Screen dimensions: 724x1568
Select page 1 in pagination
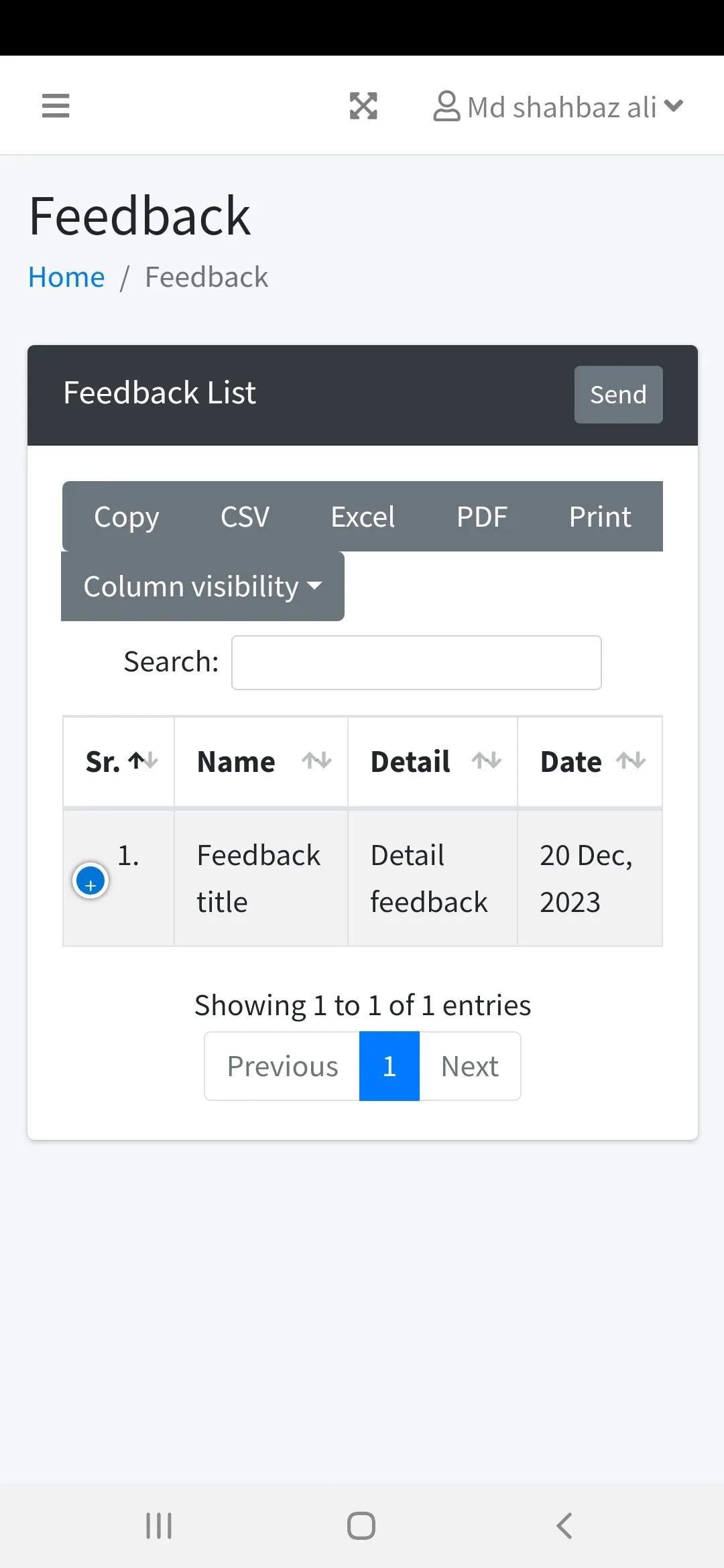(389, 1065)
